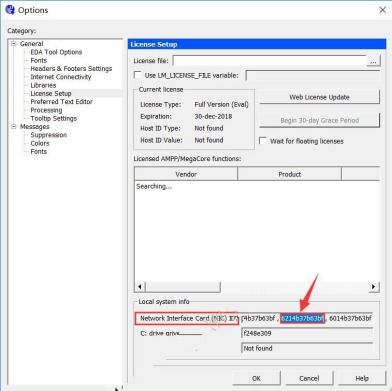Screen dimensions: 392x391
Task: Click Web License Update button
Action: pyautogui.click(x=319, y=97)
